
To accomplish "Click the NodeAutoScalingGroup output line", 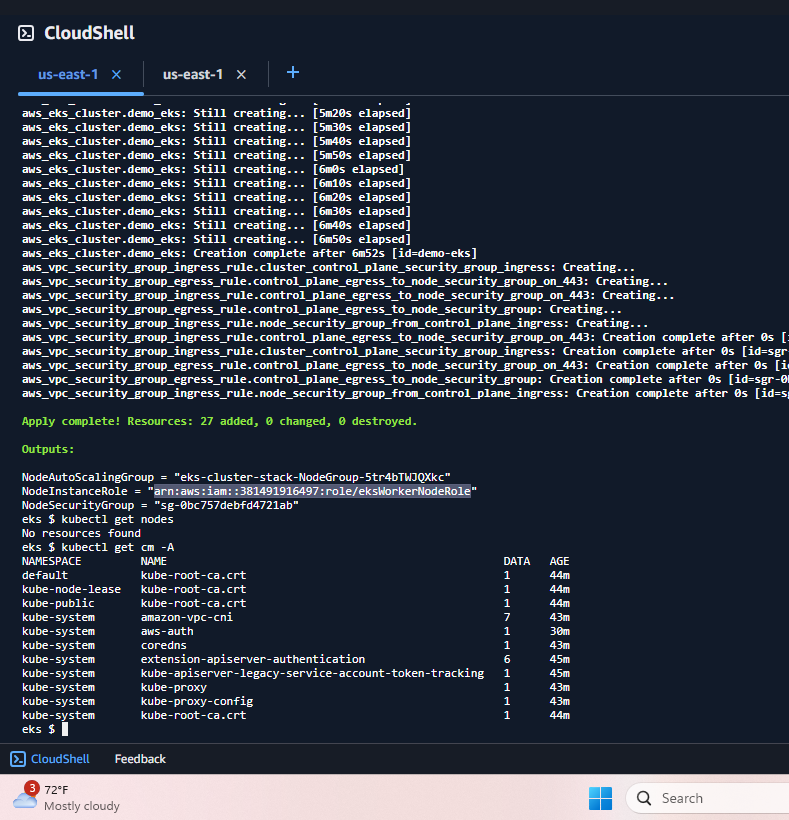I will [236, 477].
